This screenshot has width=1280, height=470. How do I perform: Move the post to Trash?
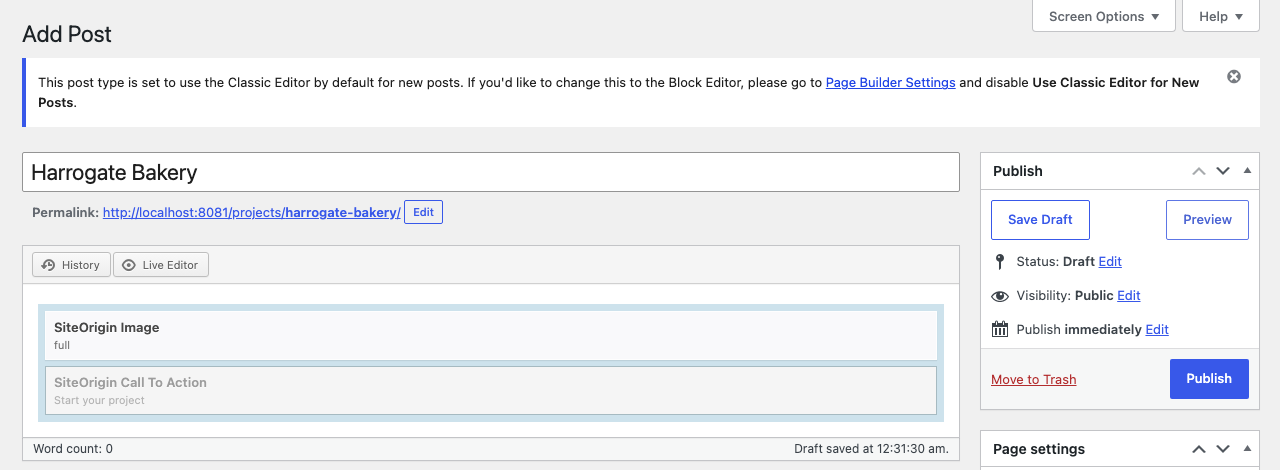click(x=1034, y=379)
